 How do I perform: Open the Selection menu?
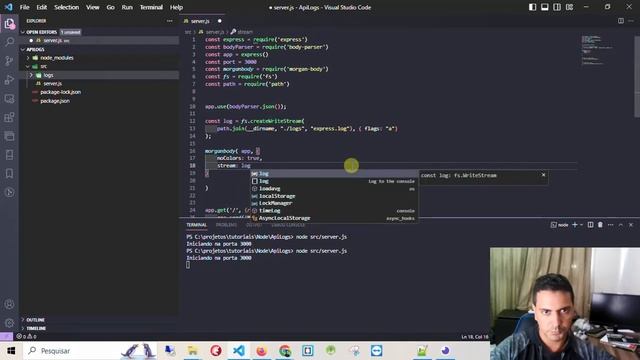(67, 7)
